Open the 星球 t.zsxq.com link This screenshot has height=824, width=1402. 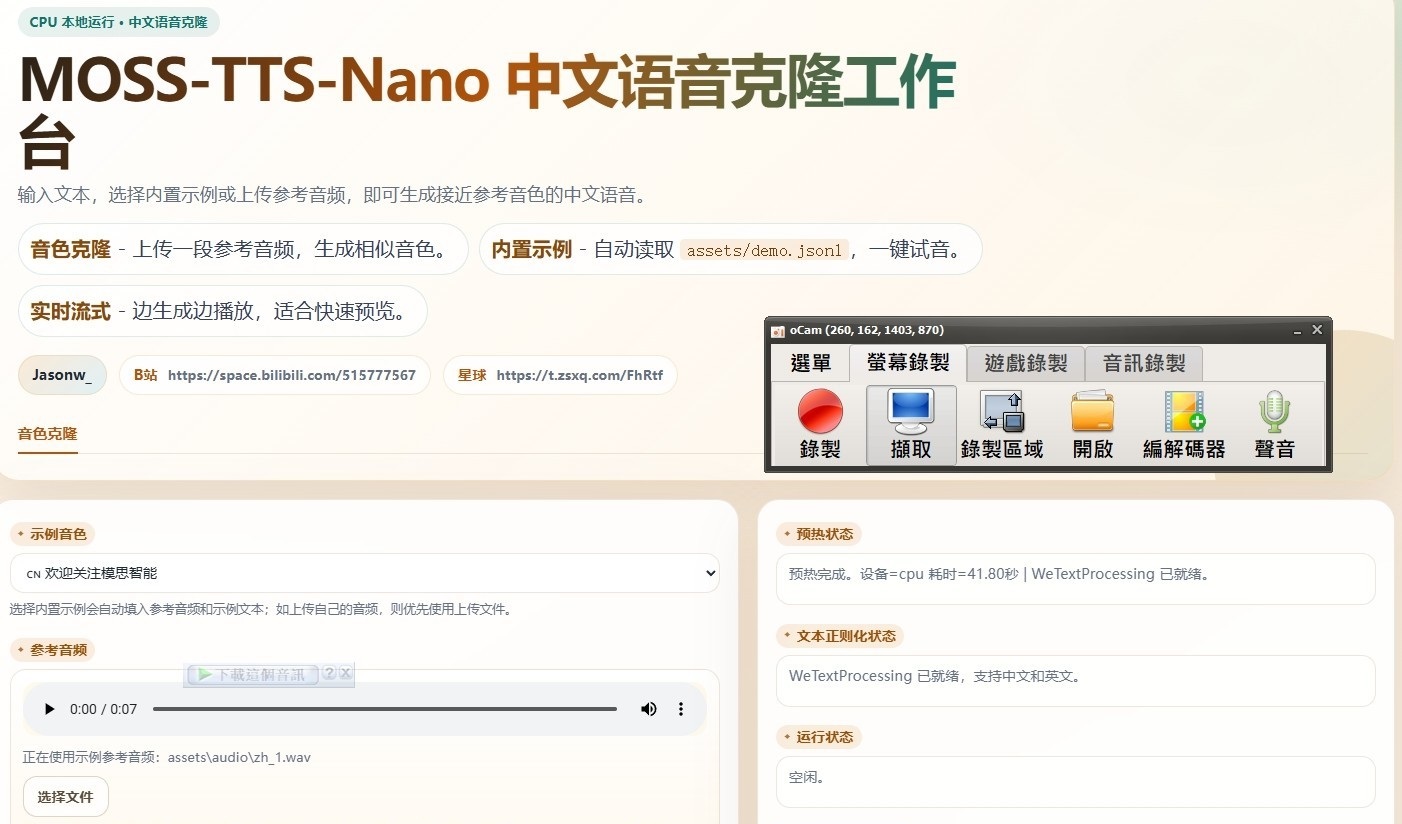[x=560, y=376]
